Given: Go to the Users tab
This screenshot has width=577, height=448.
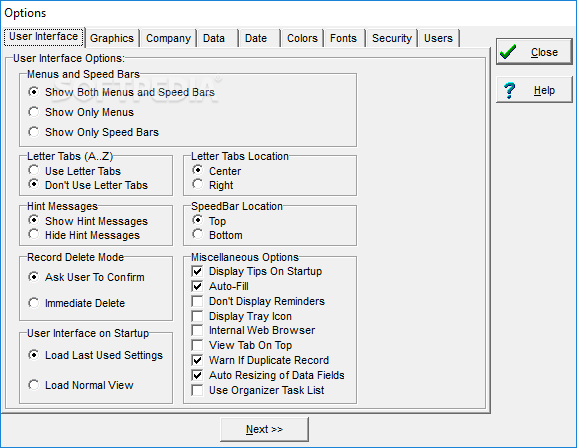Looking at the screenshot, I should coord(439,38).
